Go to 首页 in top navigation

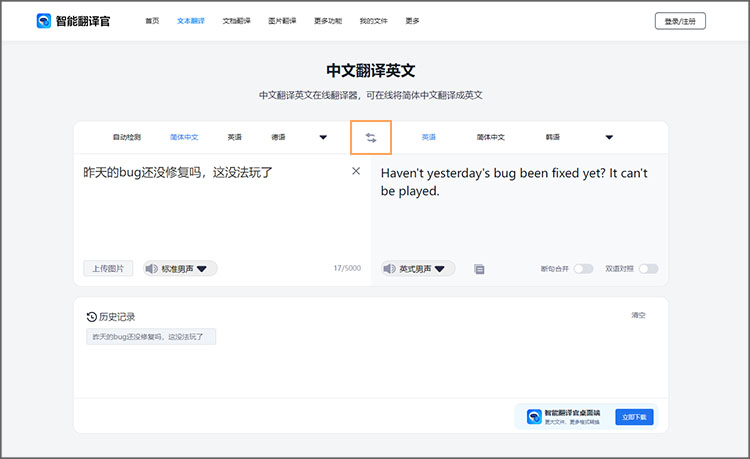pos(152,21)
